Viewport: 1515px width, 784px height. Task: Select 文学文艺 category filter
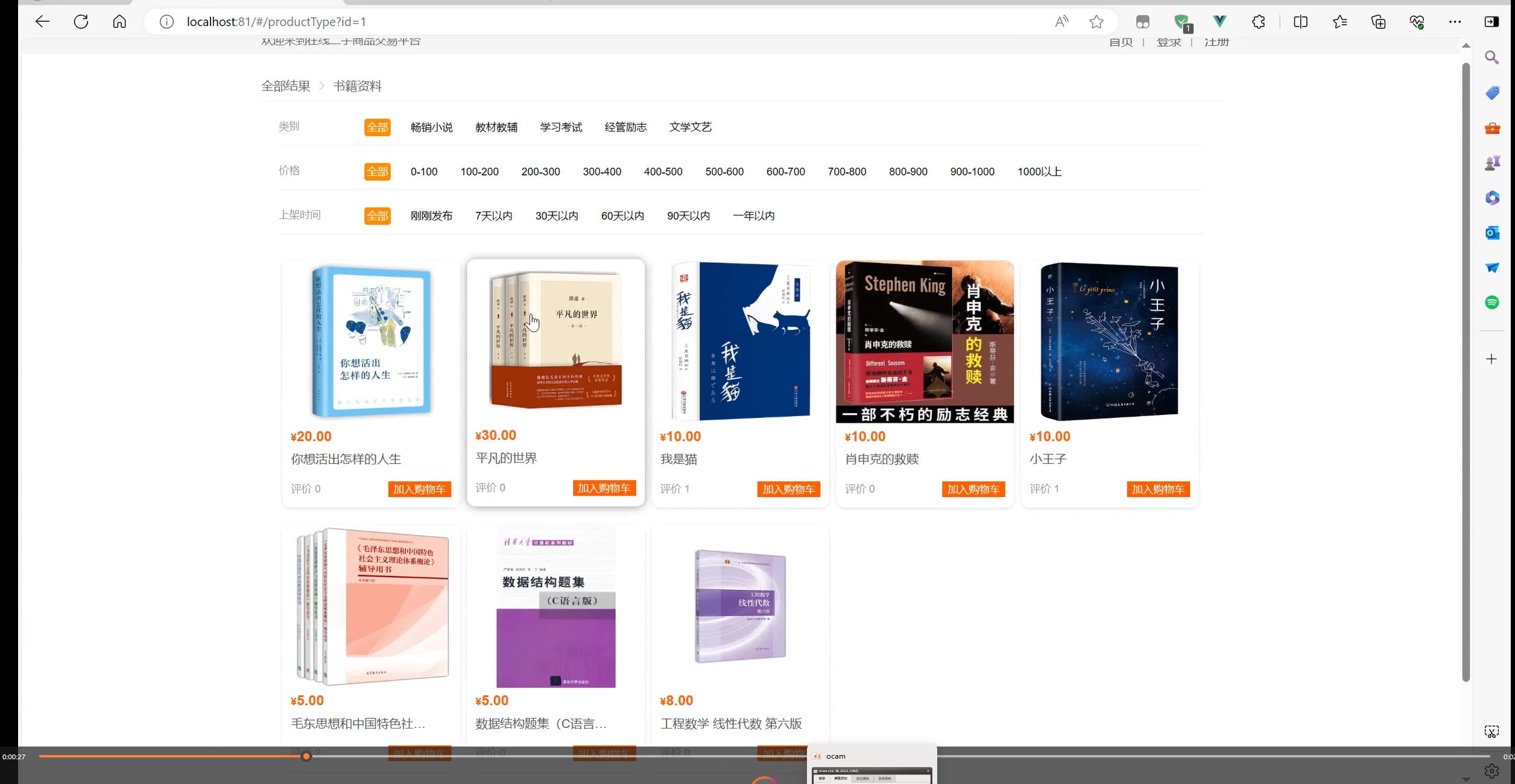tap(691, 127)
